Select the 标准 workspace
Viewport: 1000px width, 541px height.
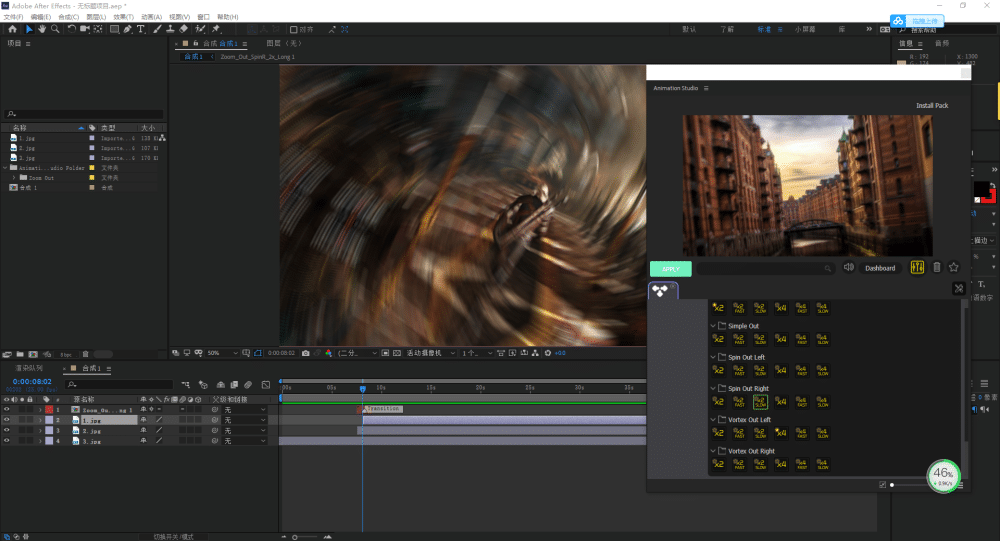click(x=764, y=29)
